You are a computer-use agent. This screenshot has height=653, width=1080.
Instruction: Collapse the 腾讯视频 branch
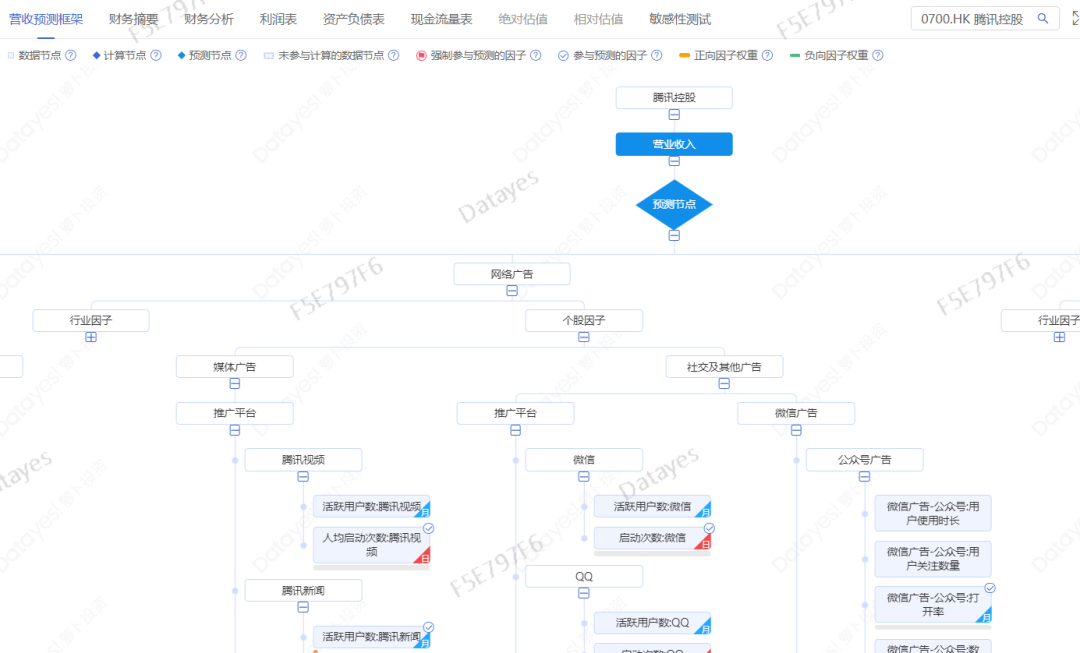pyautogui.click(x=303, y=477)
